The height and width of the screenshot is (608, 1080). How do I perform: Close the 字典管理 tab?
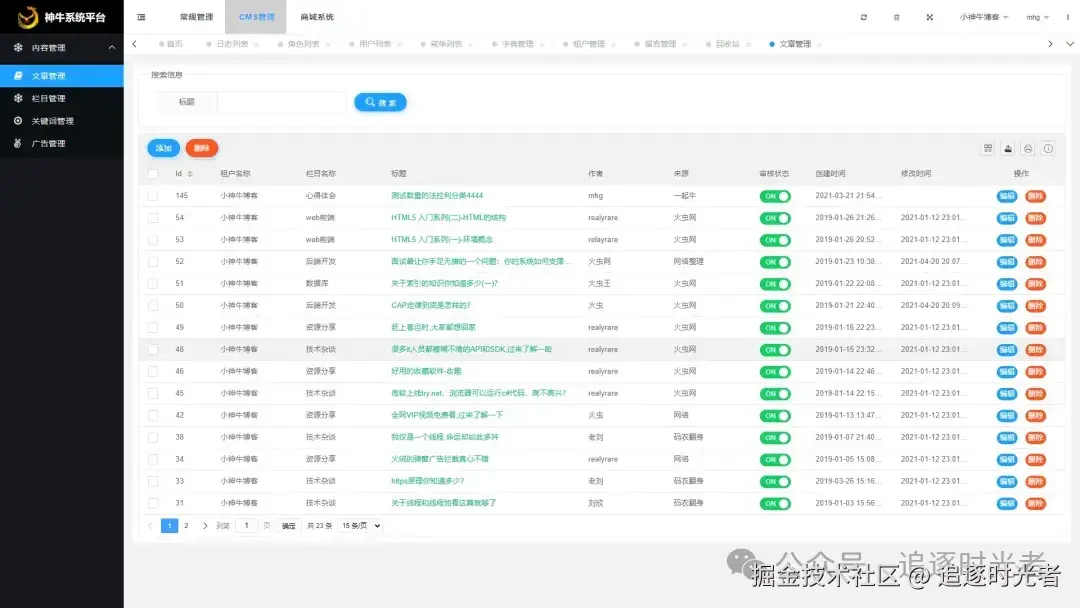click(x=542, y=45)
